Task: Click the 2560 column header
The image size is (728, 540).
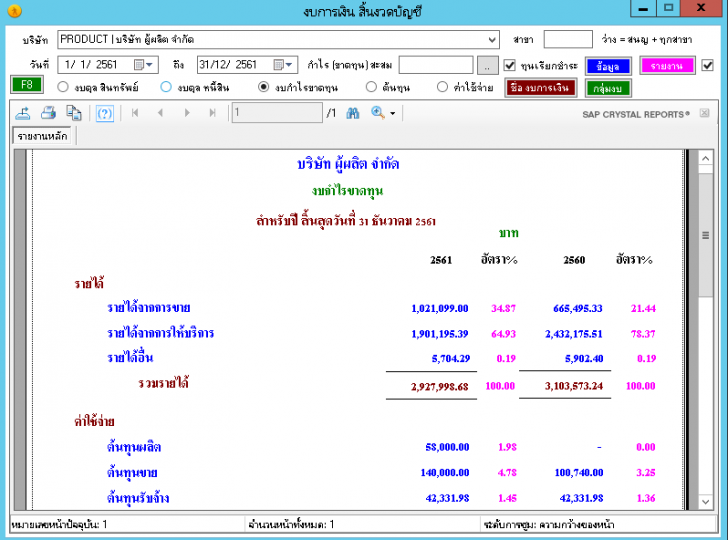Action: (x=574, y=260)
